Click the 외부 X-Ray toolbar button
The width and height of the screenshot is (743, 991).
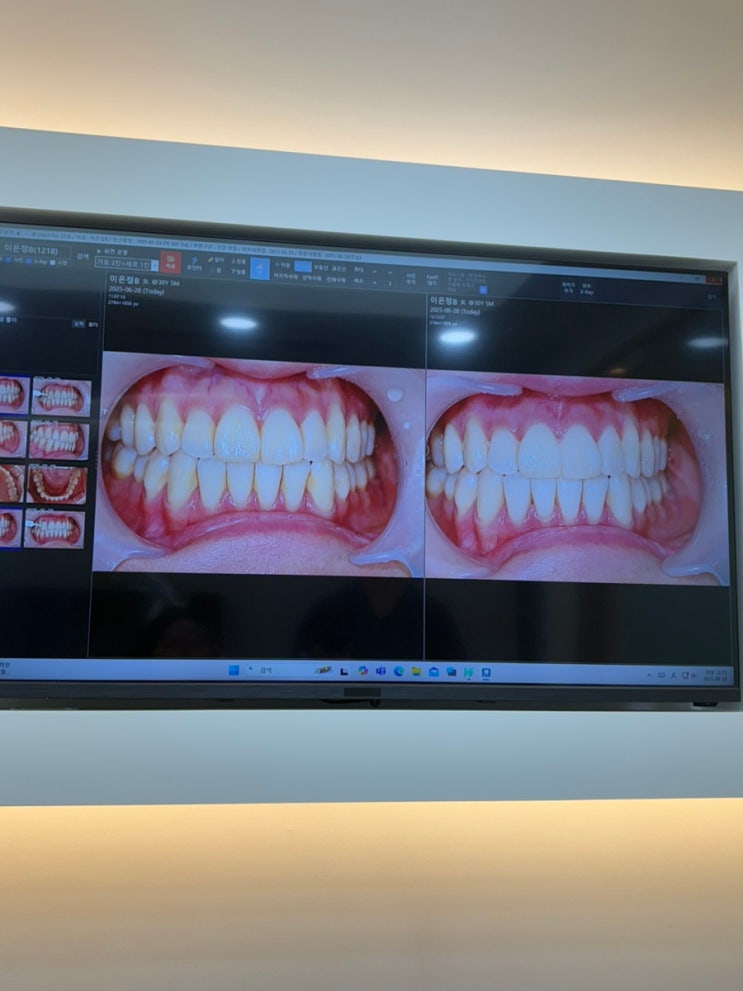[x=587, y=289]
